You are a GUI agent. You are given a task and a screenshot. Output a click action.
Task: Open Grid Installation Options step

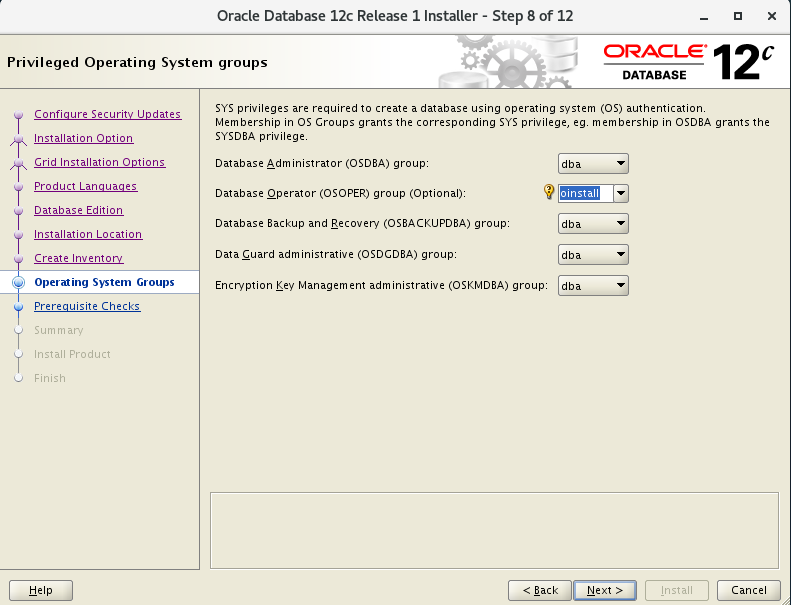tap(99, 162)
